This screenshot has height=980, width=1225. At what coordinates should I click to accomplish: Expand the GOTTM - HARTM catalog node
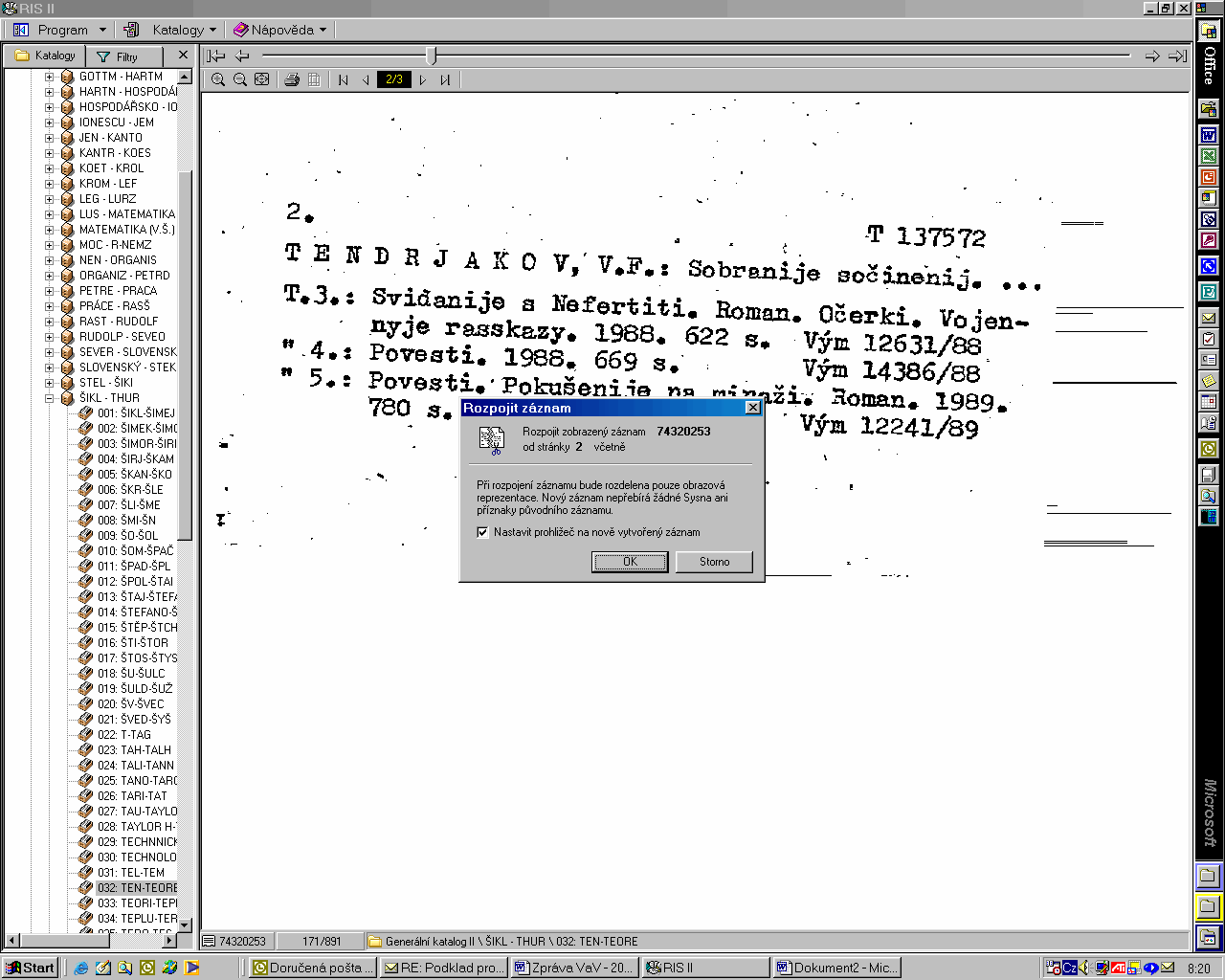[x=50, y=77]
